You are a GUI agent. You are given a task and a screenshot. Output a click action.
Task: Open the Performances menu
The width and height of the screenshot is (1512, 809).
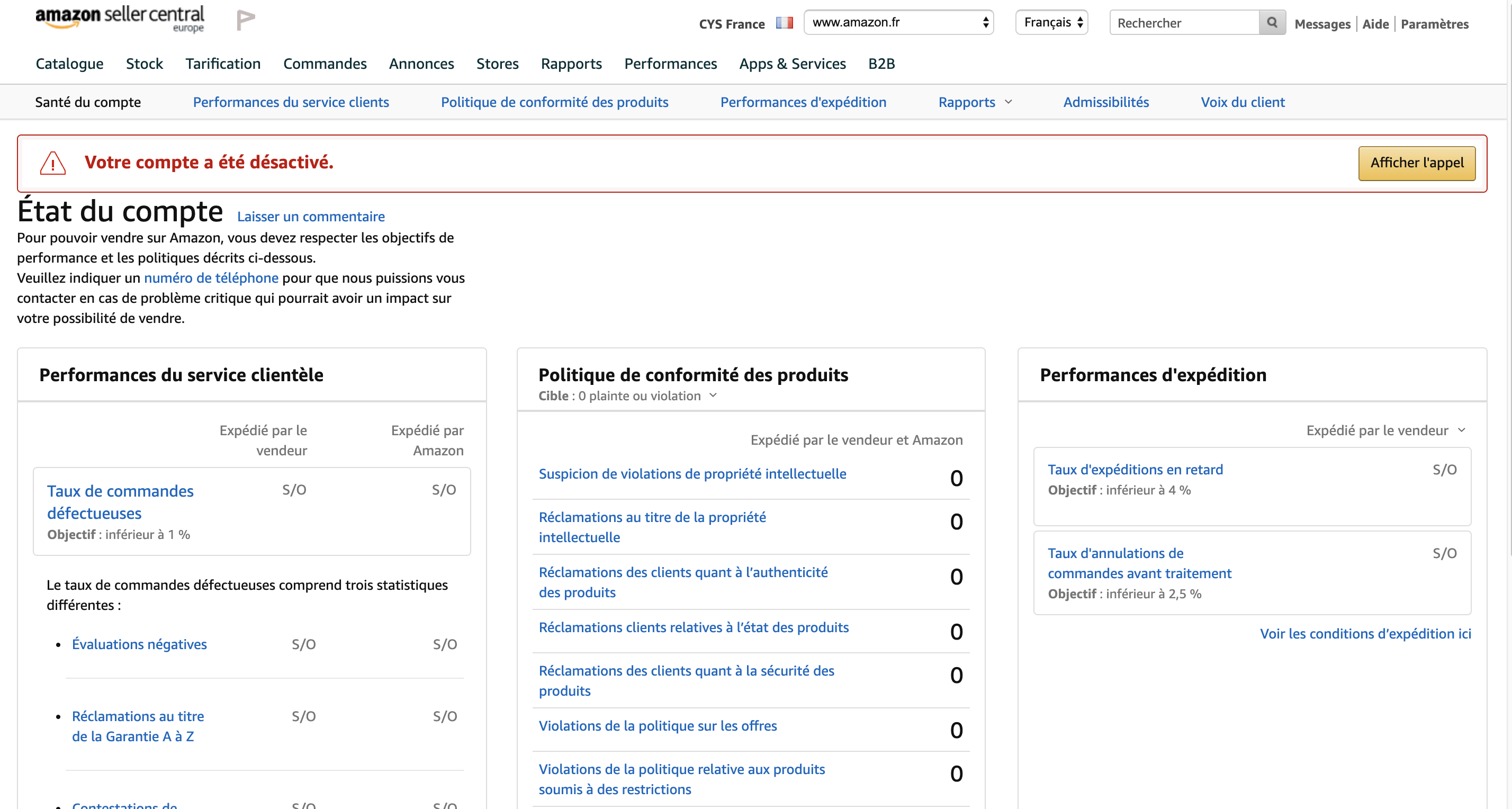coord(670,64)
